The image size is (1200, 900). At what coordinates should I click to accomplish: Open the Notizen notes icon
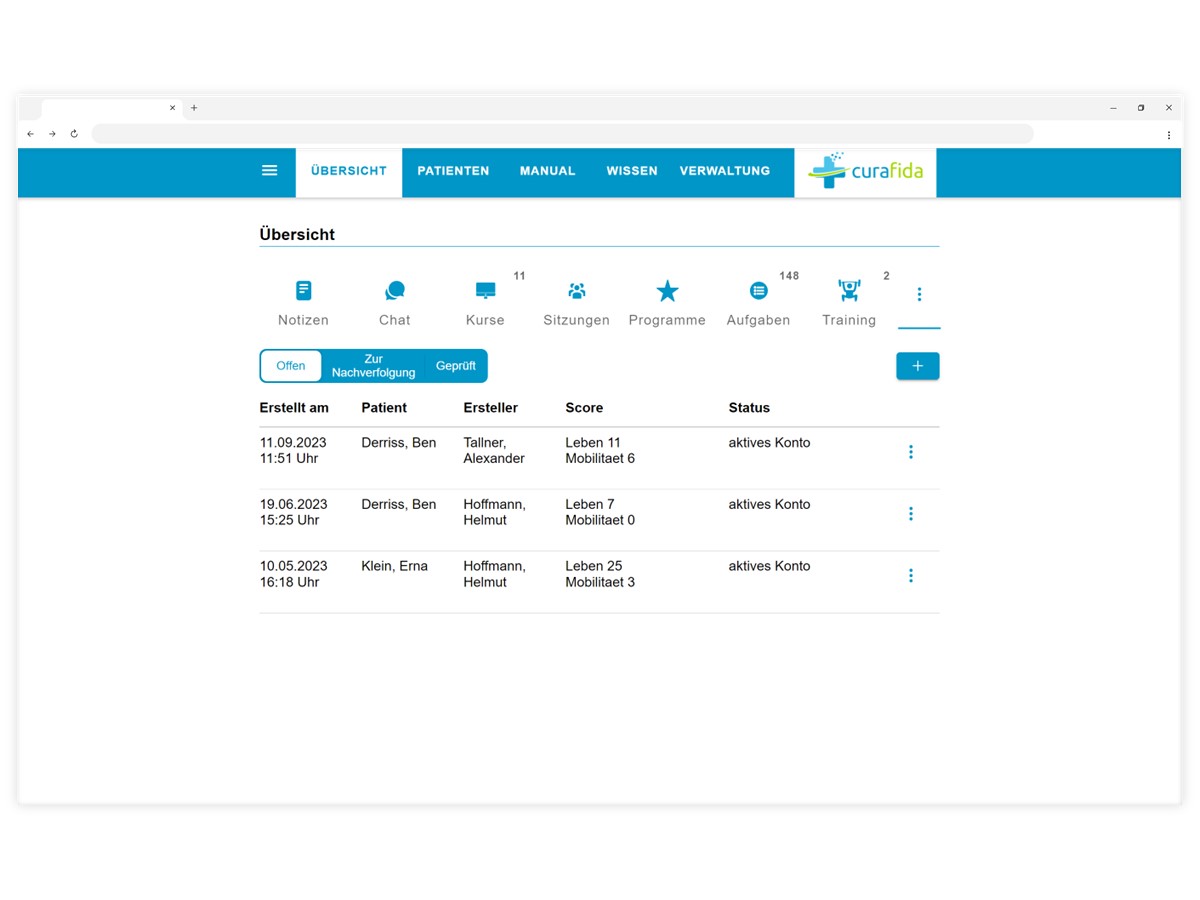tap(303, 291)
